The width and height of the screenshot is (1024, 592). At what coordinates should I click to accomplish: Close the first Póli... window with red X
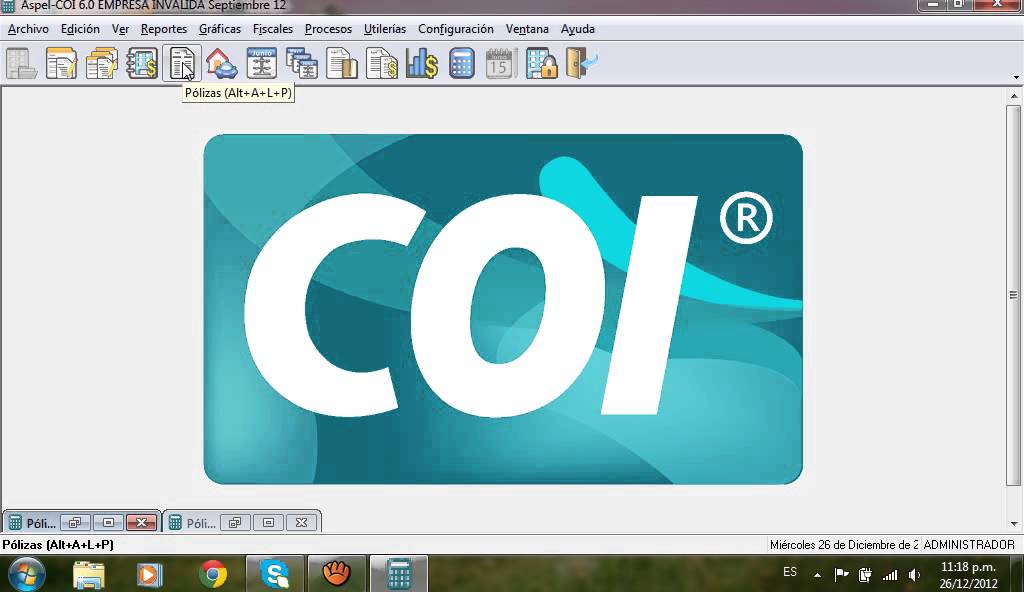[141, 522]
